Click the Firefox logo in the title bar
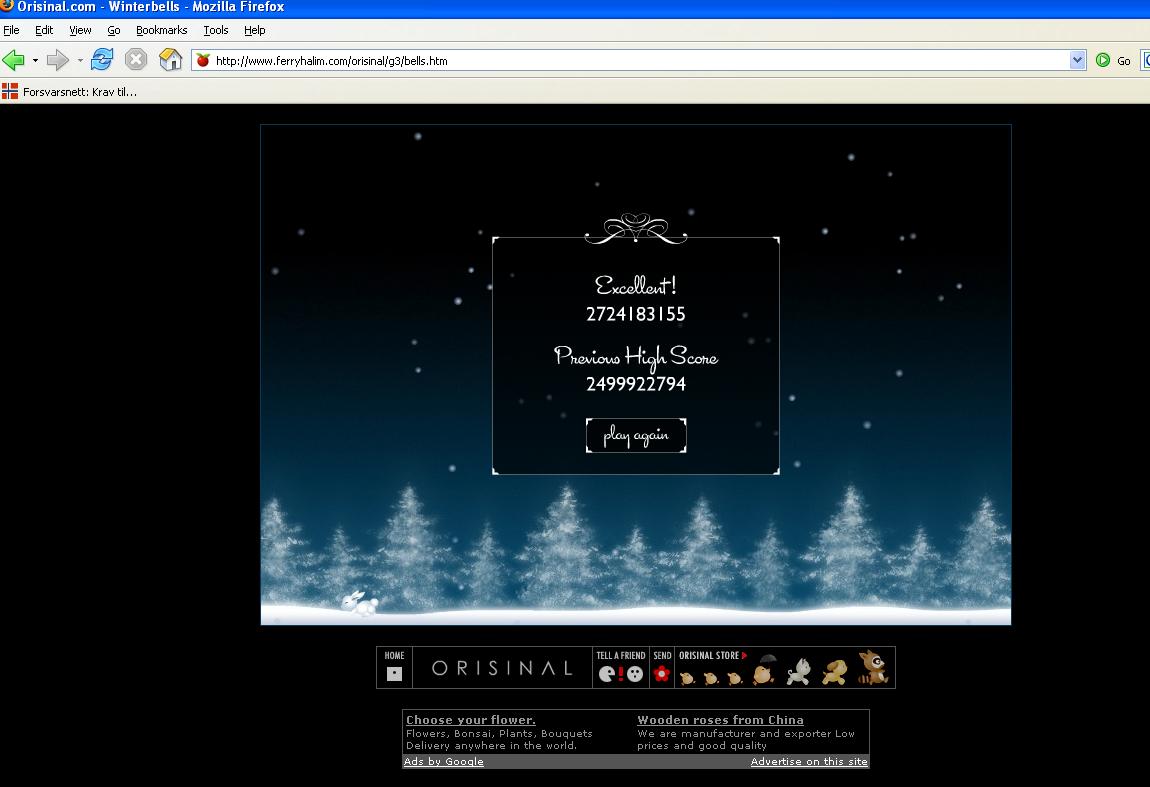 7,6
